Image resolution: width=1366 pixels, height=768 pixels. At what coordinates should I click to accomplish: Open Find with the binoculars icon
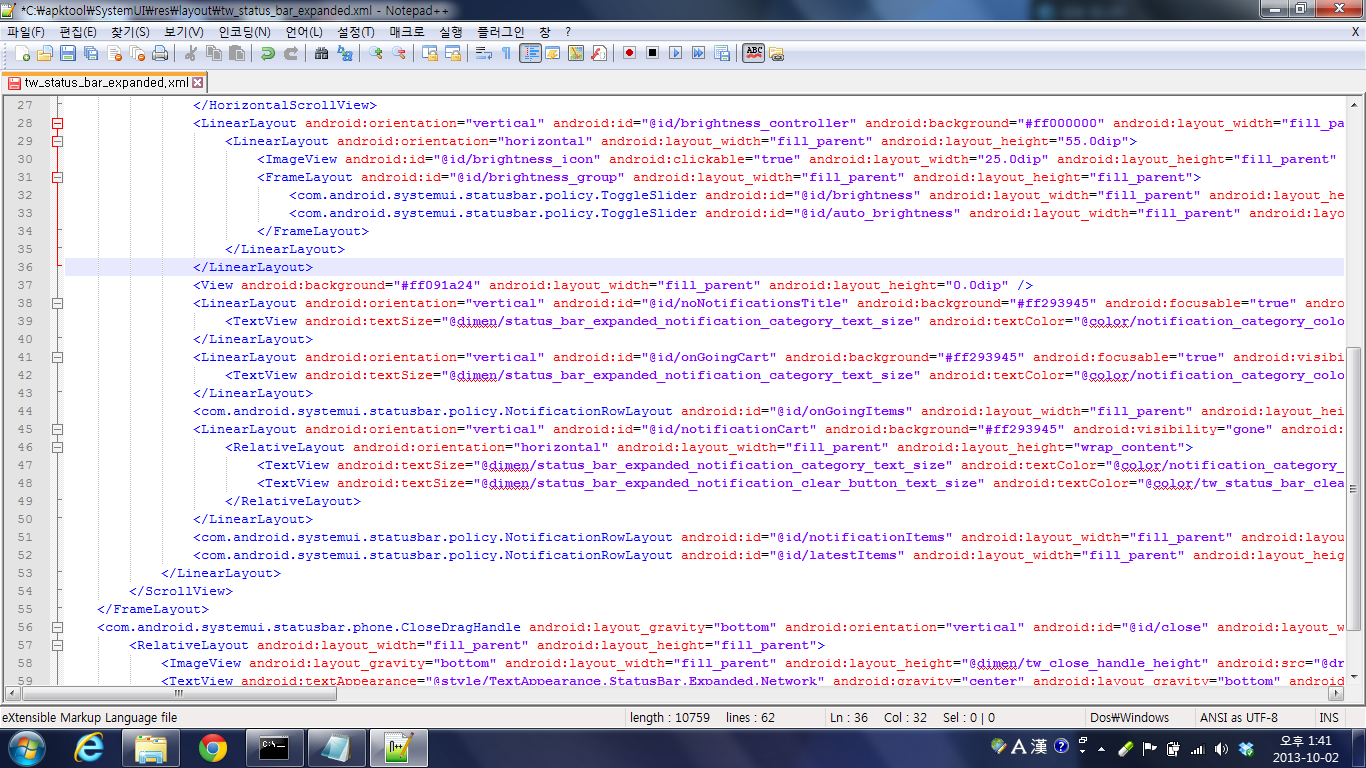point(321,53)
